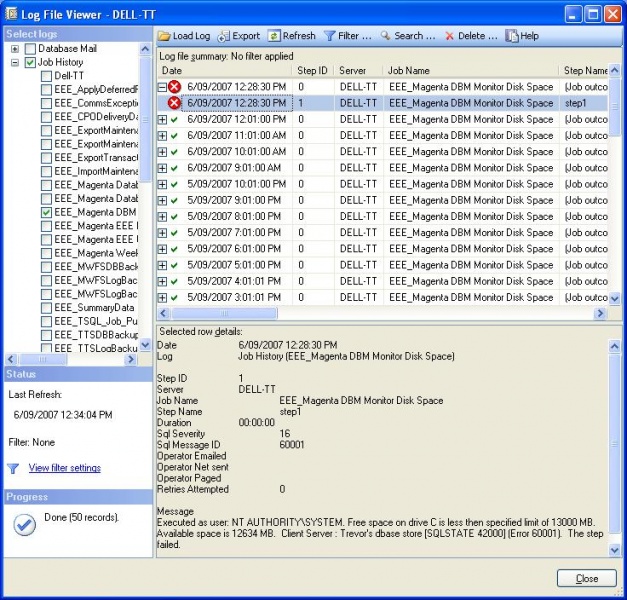
Task: Click the Load Log folder icon
Action: click(x=164, y=36)
